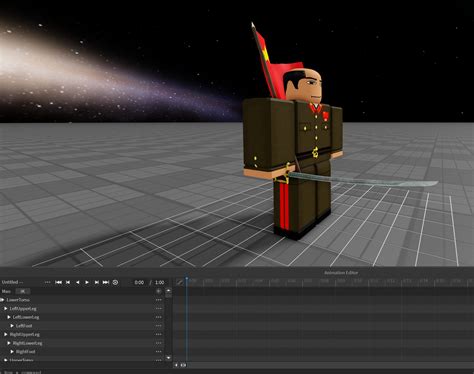Image resolution: width=474 pixels, height=374 pixels.
Task: Play the animation forward
Action: (87, 282)
